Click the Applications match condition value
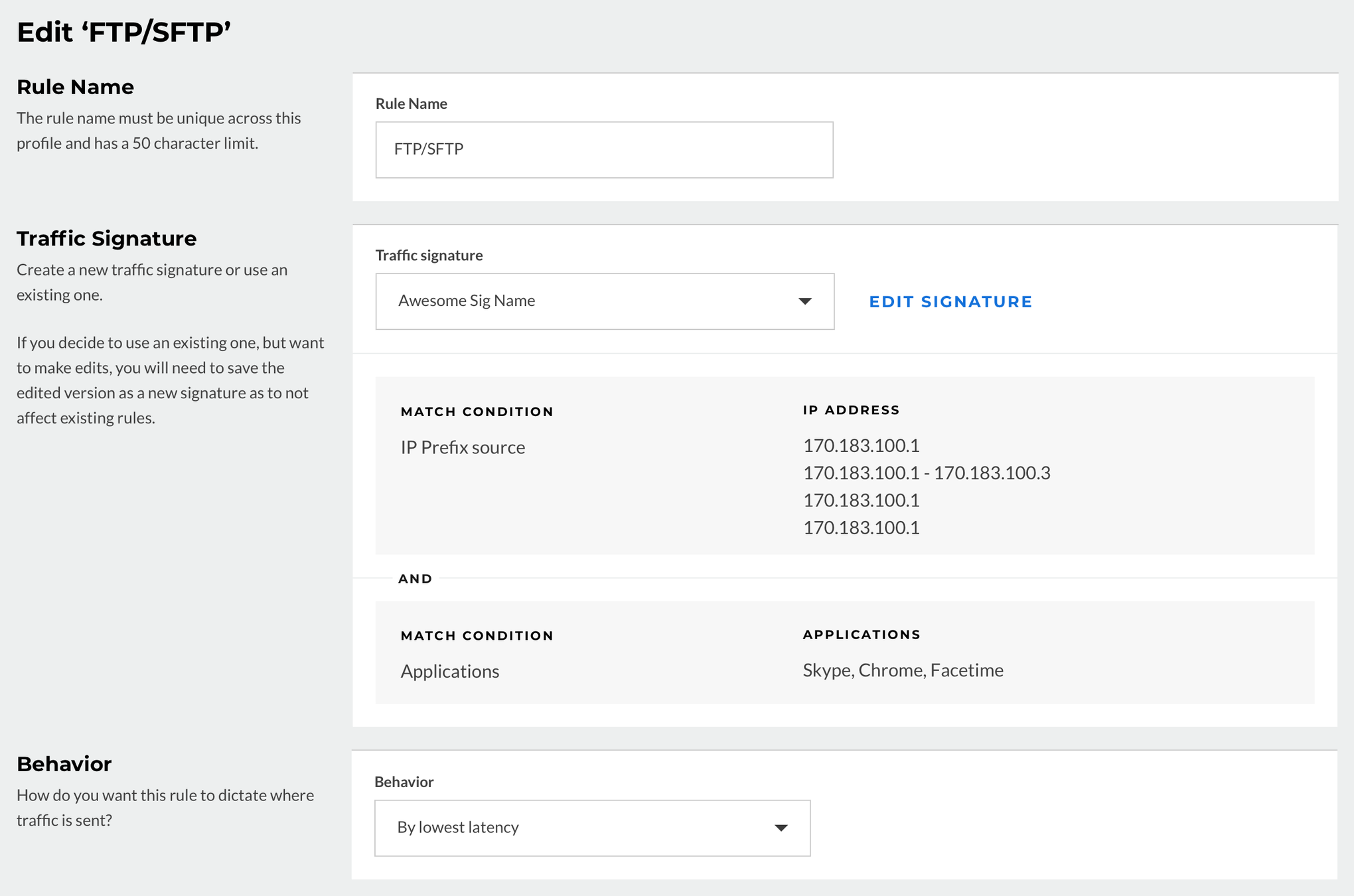 (449, 671)
